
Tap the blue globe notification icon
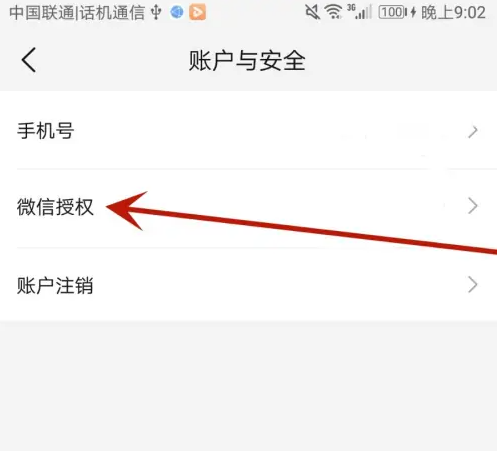(x=177, y=13)
